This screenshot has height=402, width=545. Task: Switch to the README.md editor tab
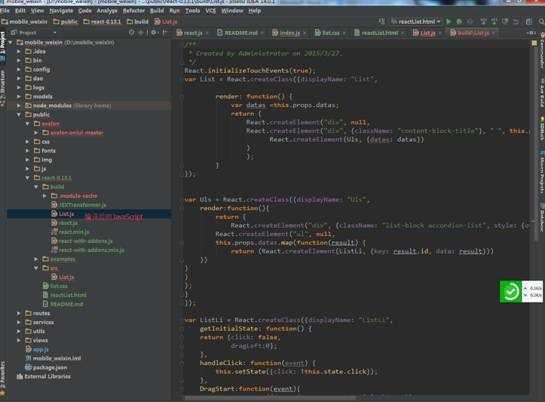(x=241, y=33)
